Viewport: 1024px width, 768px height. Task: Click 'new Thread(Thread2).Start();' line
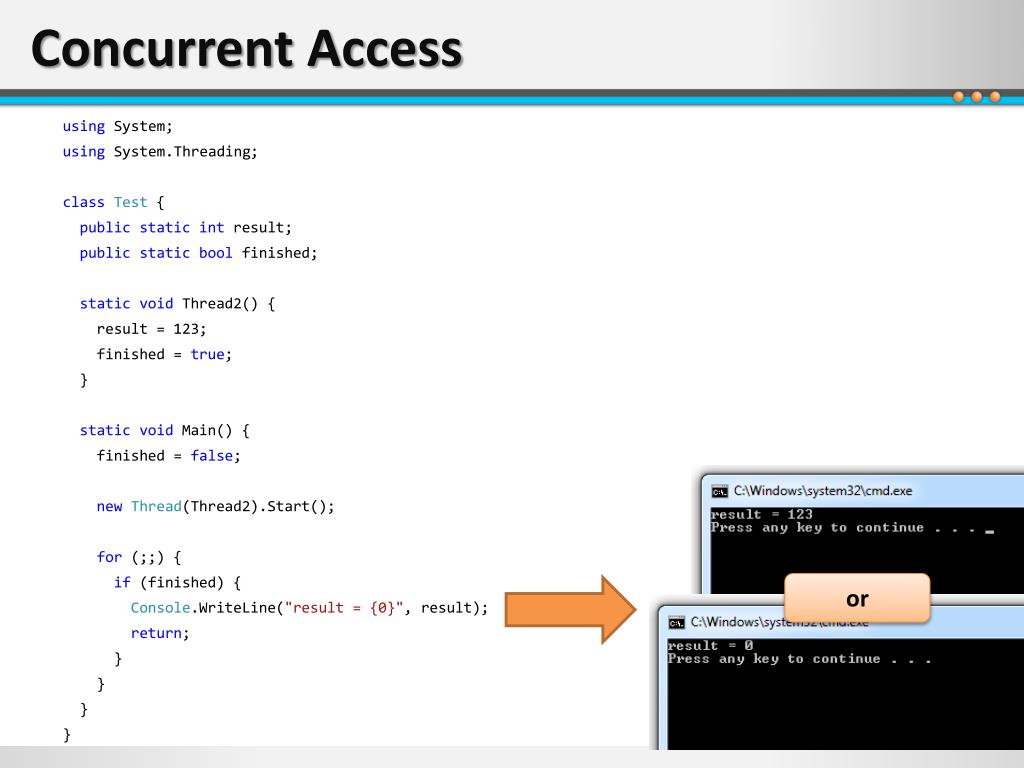pos(216,507)
